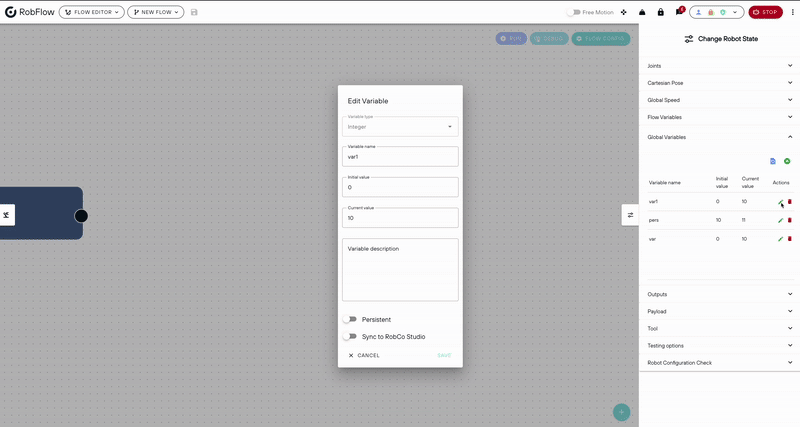Delete the var1 global variable

point(790,202)
